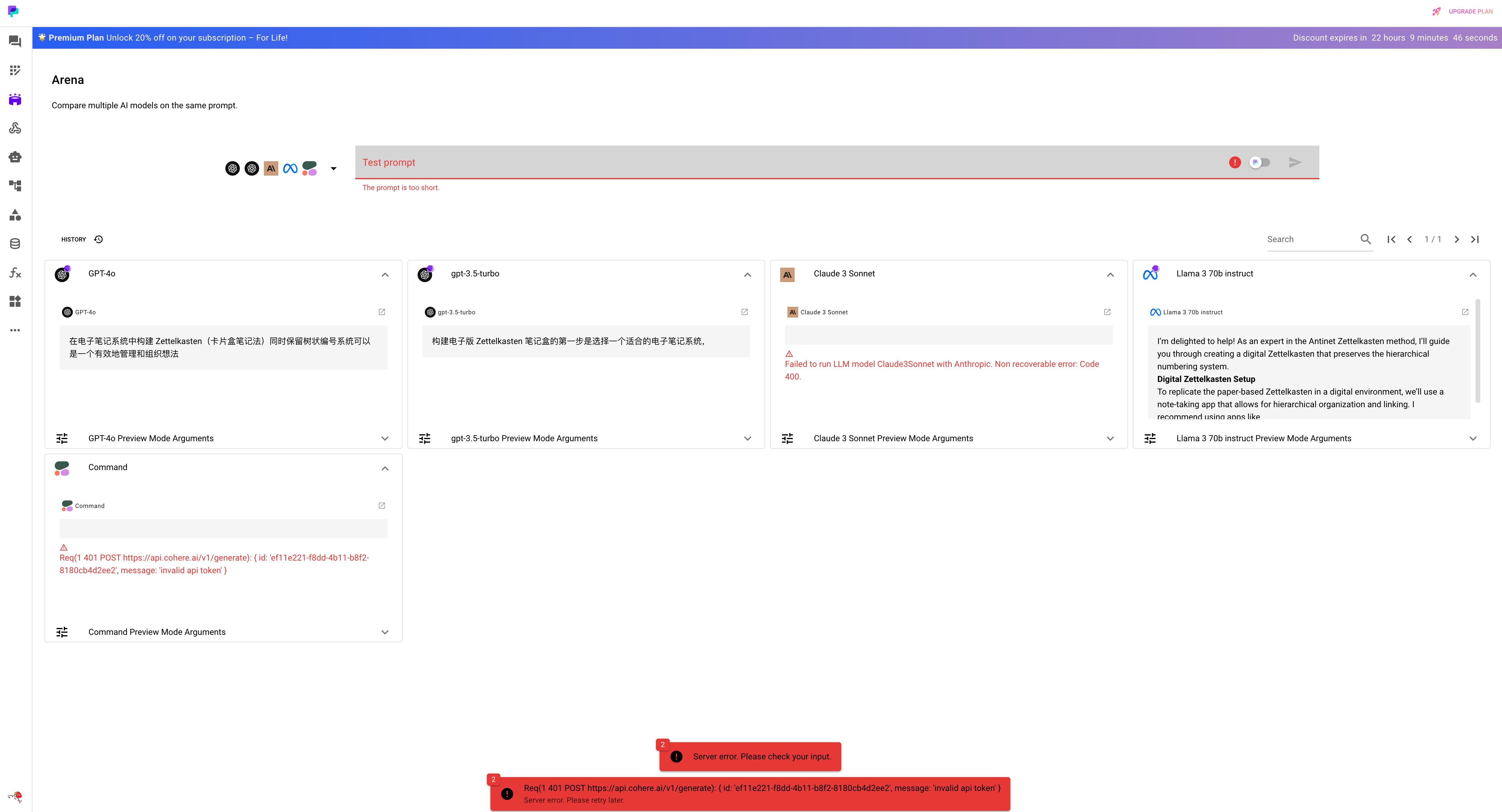Click the Claude 3 Sonnet arguments sliders icon

(787, 438)
